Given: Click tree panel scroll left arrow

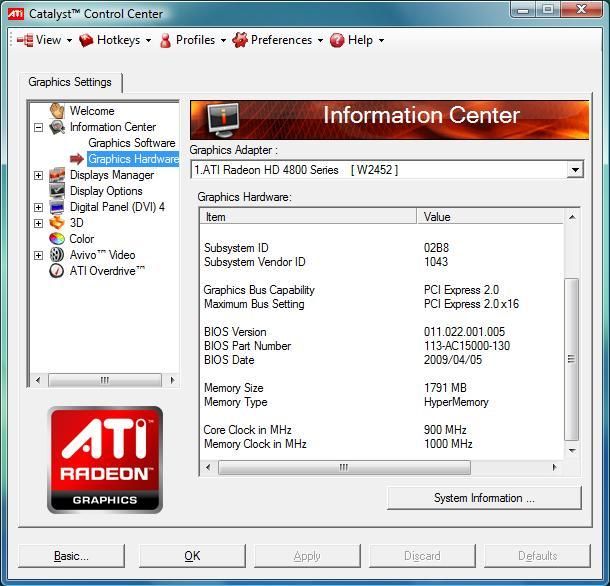Looking at the screenshot, I should [x=38, y=380].
